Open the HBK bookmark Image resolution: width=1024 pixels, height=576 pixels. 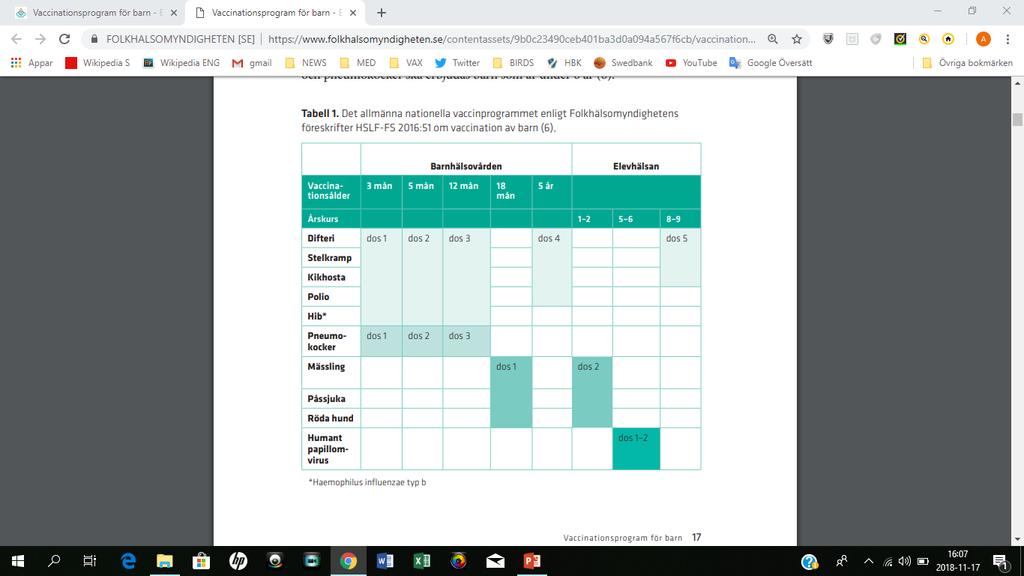click(564, 63)
